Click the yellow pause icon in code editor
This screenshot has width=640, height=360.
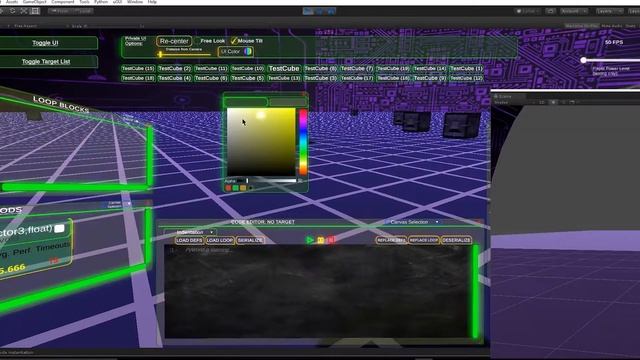(x=321, y=240)
